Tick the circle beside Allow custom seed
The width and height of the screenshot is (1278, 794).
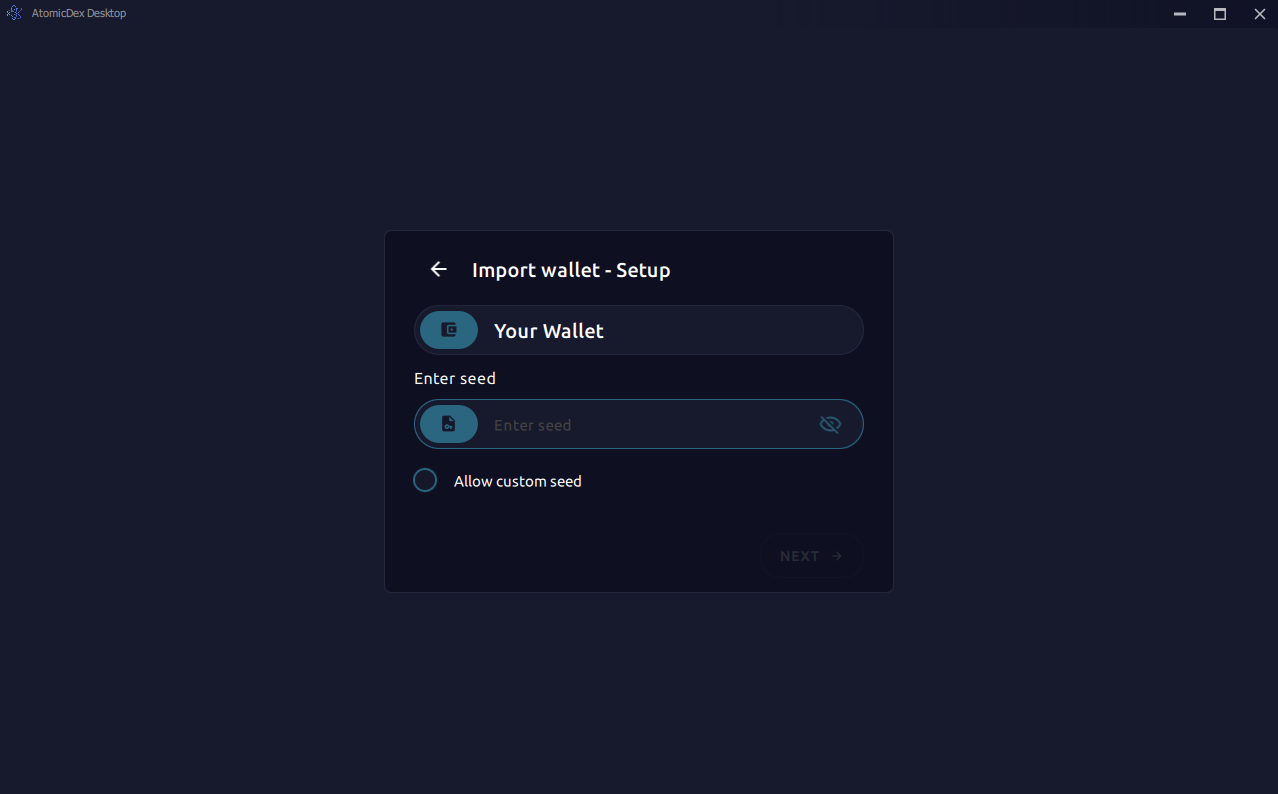(x=424, y=480)
